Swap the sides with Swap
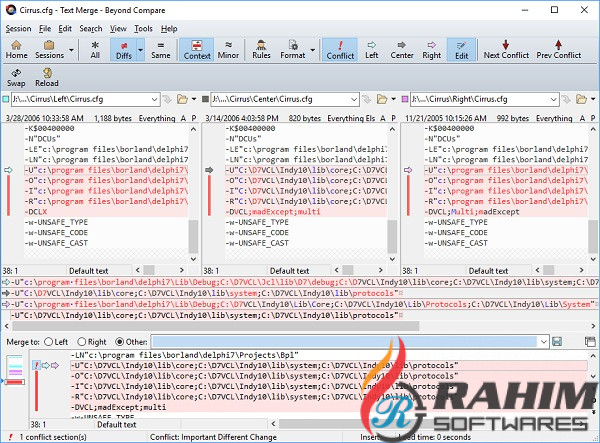The height and width of the screenshot is (443, 600). 16,78
